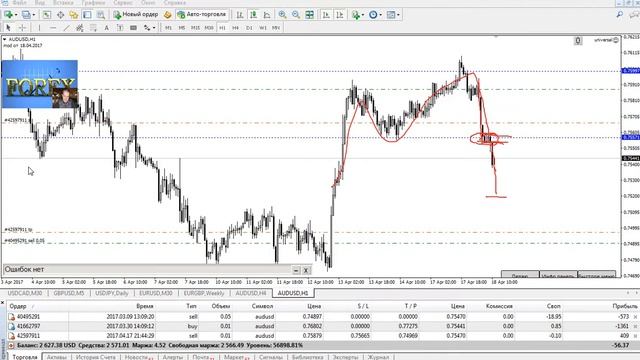Expand the Profiles dropdown arrow
Screen dimensions: 640x360
(33, 15)
